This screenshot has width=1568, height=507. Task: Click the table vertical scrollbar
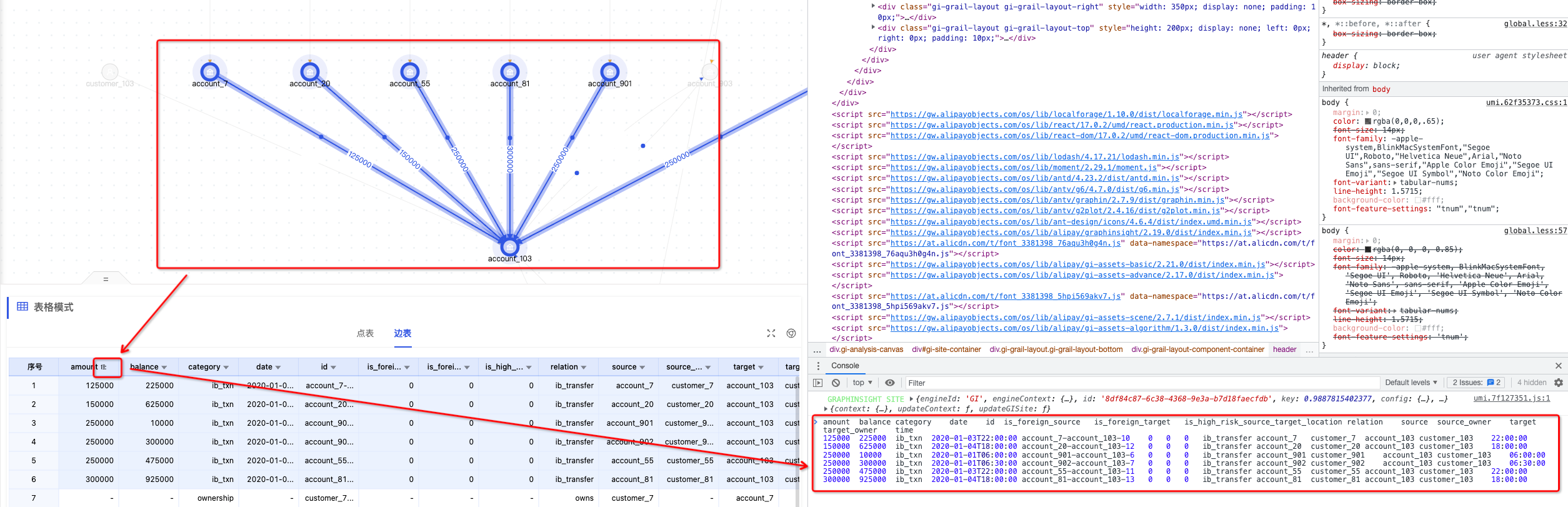[796, 441]
